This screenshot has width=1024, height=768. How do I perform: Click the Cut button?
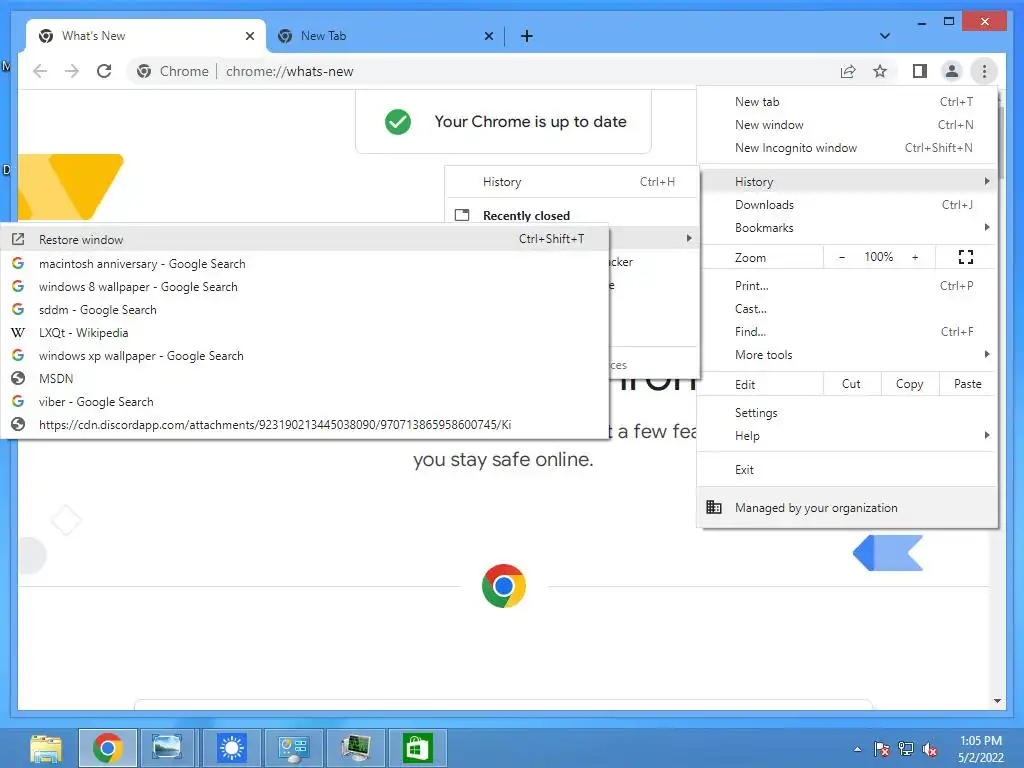[x=852, y=384]
